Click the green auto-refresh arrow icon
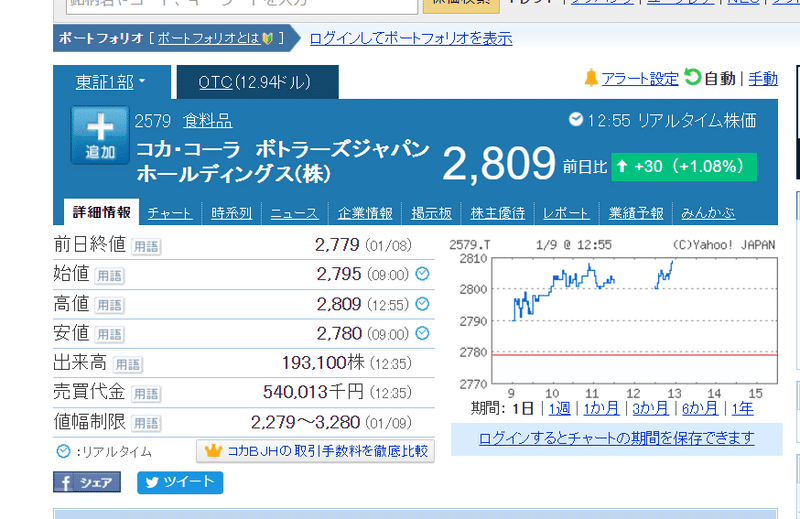800x519 pixels. click(x=692, y=78)
